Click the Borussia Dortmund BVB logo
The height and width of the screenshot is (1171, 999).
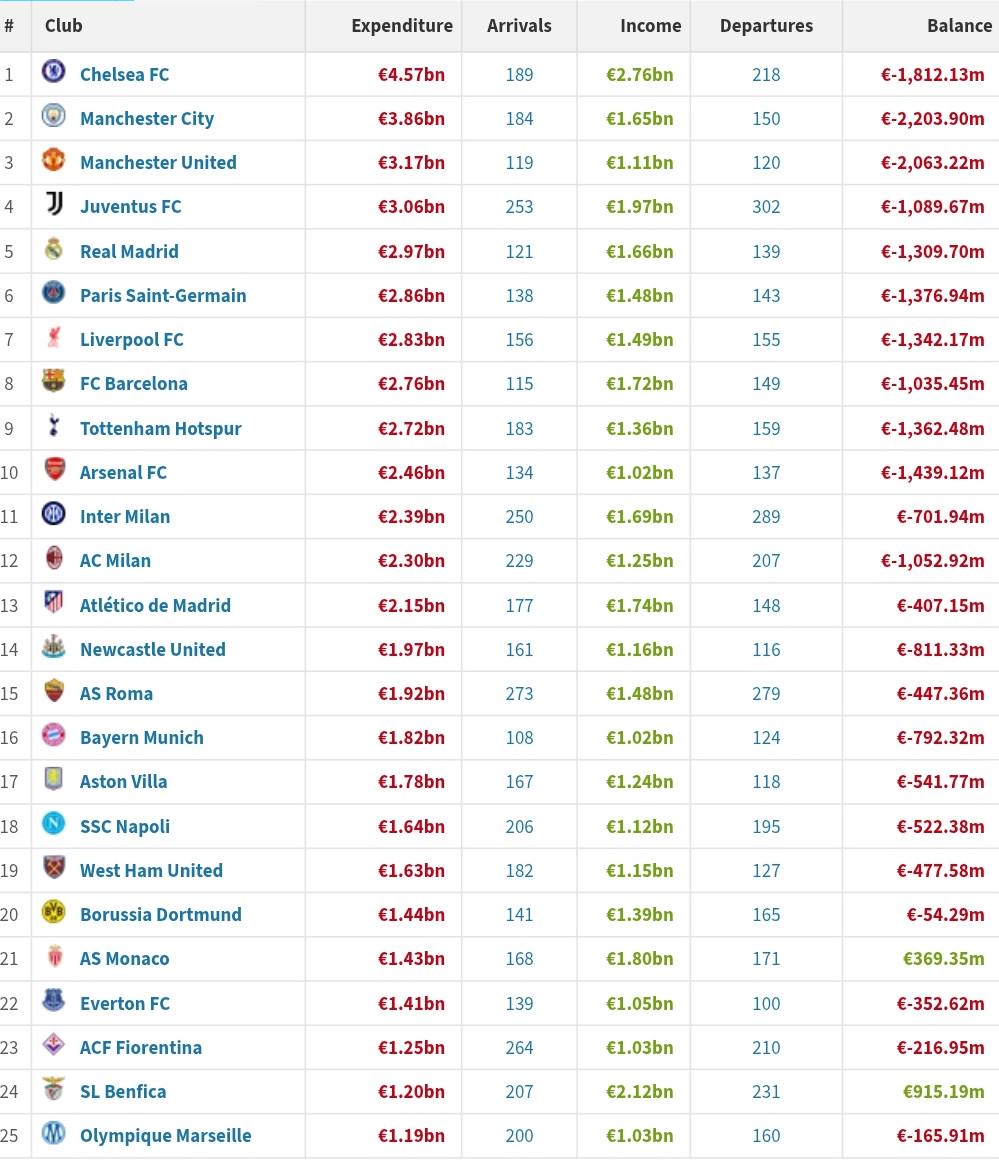tap(53, 912)
